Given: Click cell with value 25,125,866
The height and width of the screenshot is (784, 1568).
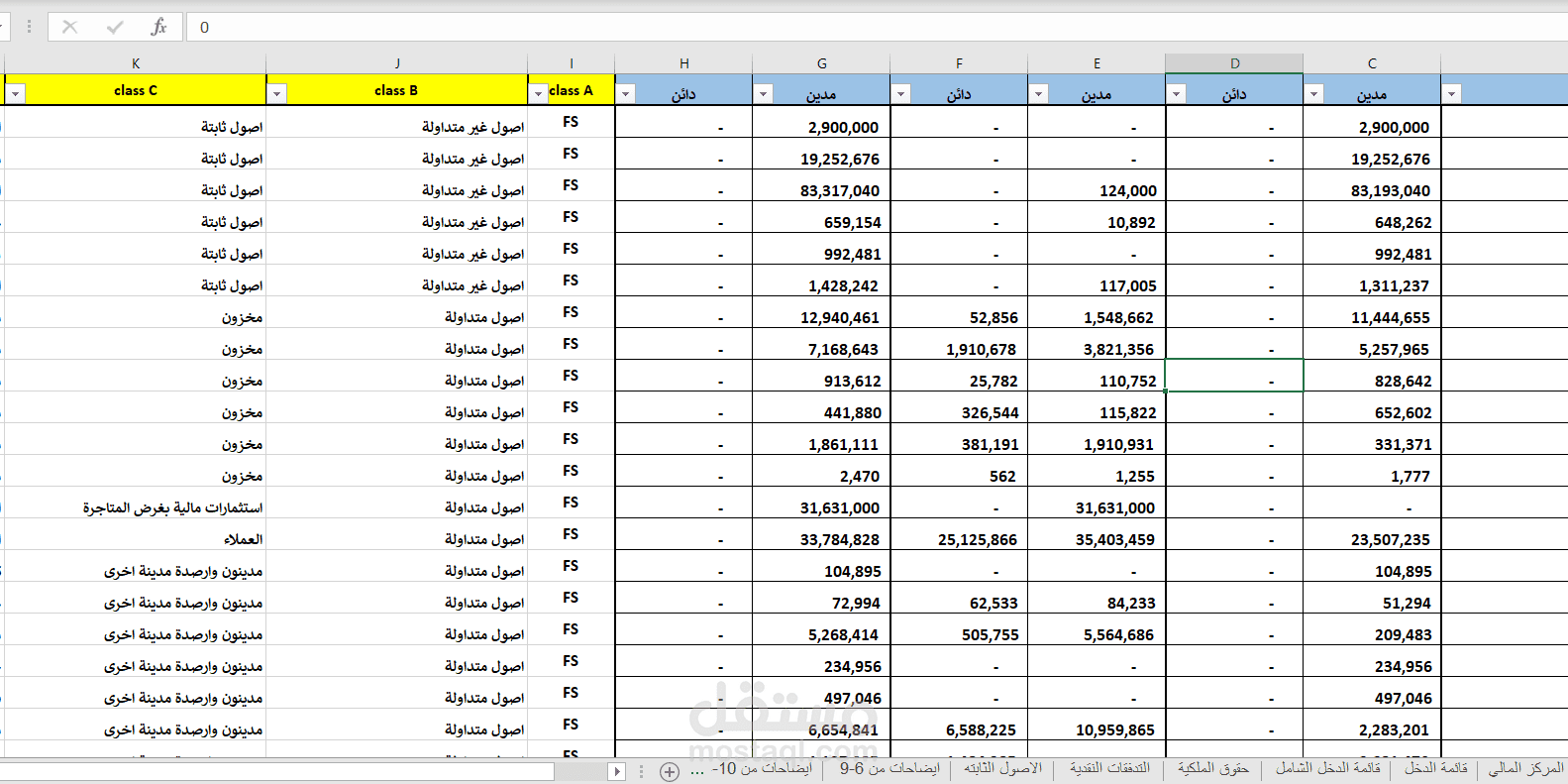Looking at the screenshot, I should tap(960, 535).
